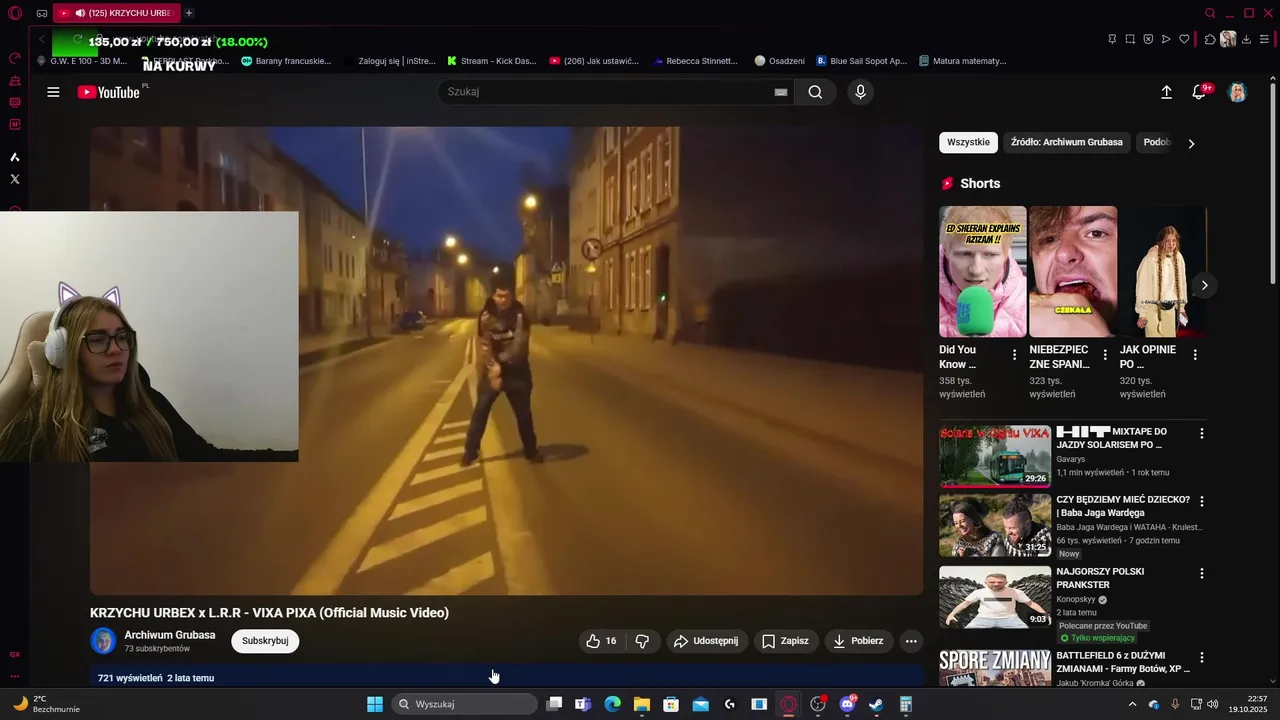The width and height of the screenshot is (1280, 720).
Task: Open the Opera easy setup menu icon
Action: tap(1264, 39)
